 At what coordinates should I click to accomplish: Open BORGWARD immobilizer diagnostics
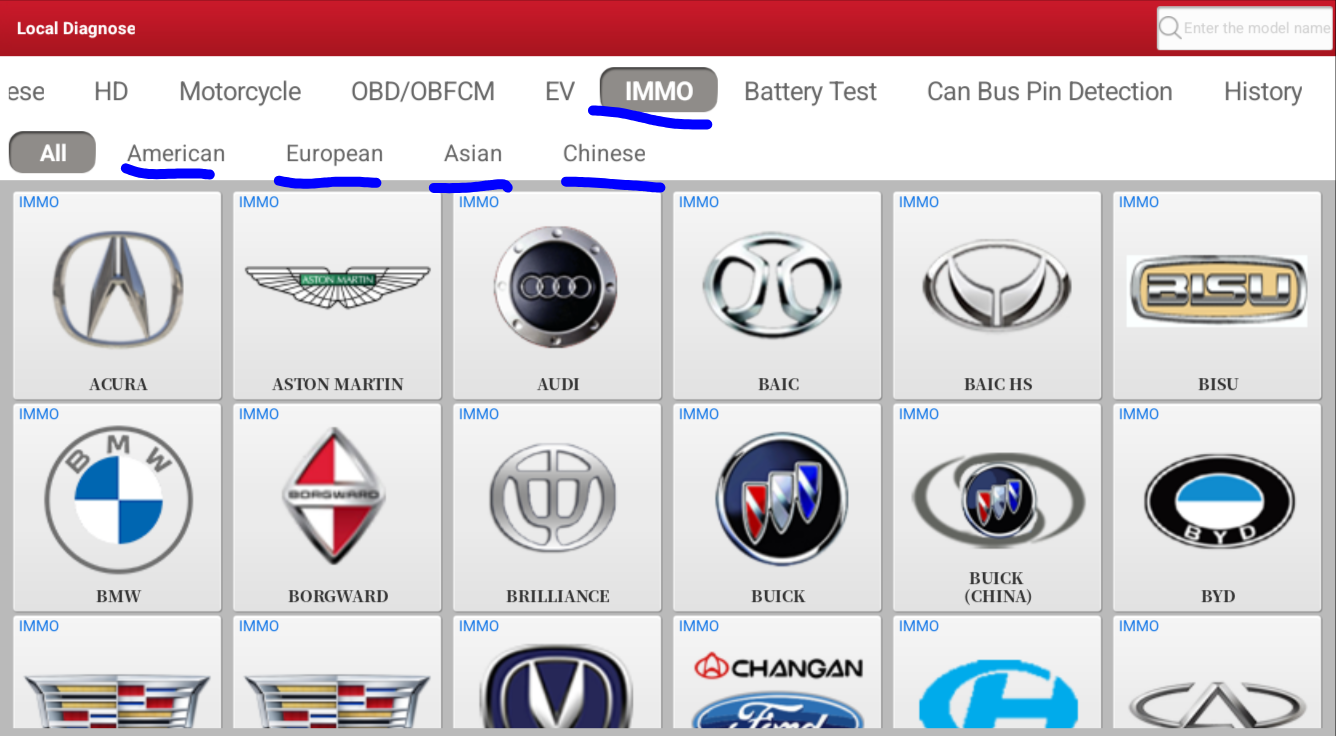pos(337,505)
